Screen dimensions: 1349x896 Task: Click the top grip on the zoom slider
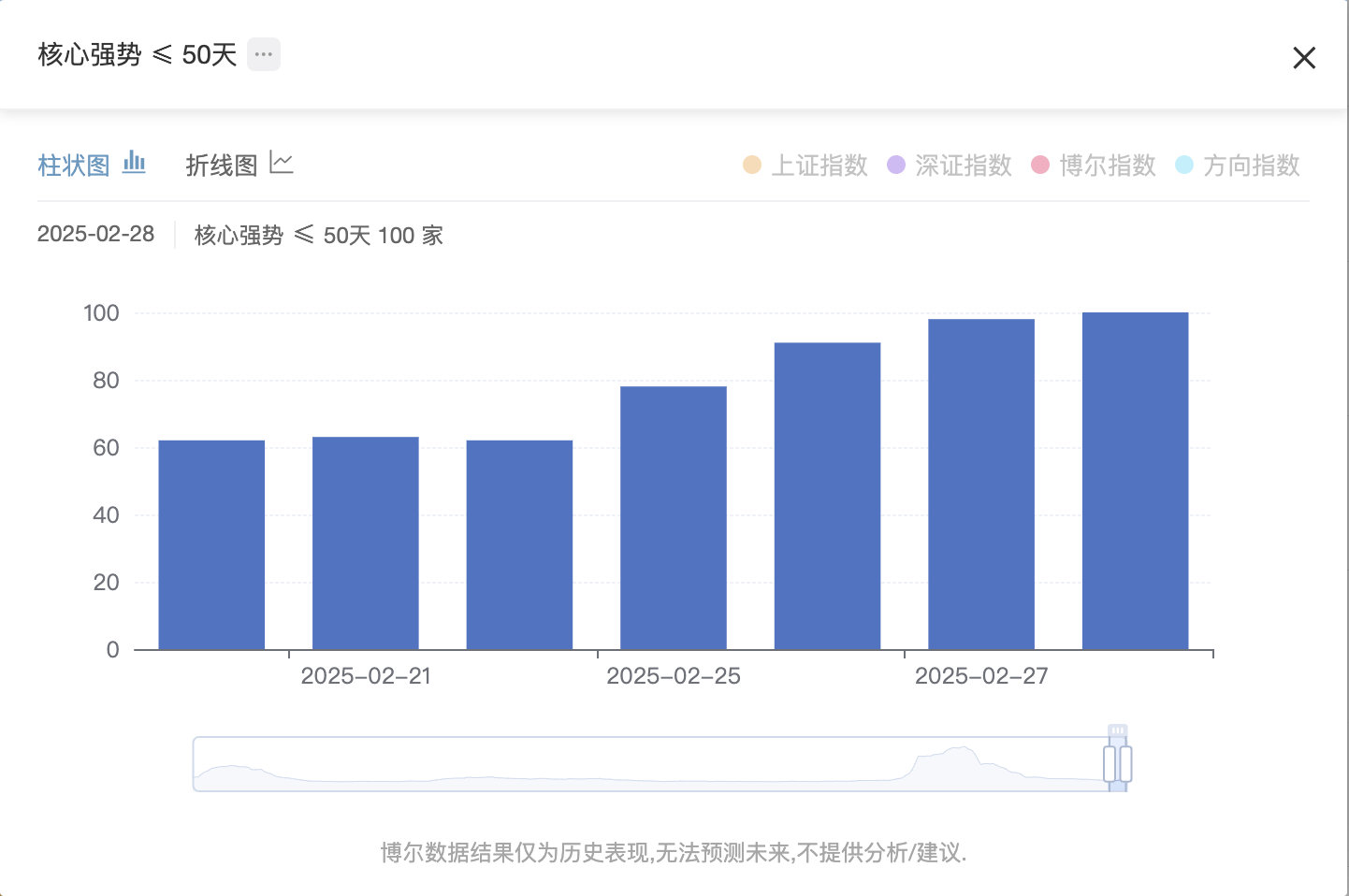(x=1117, y=730)
